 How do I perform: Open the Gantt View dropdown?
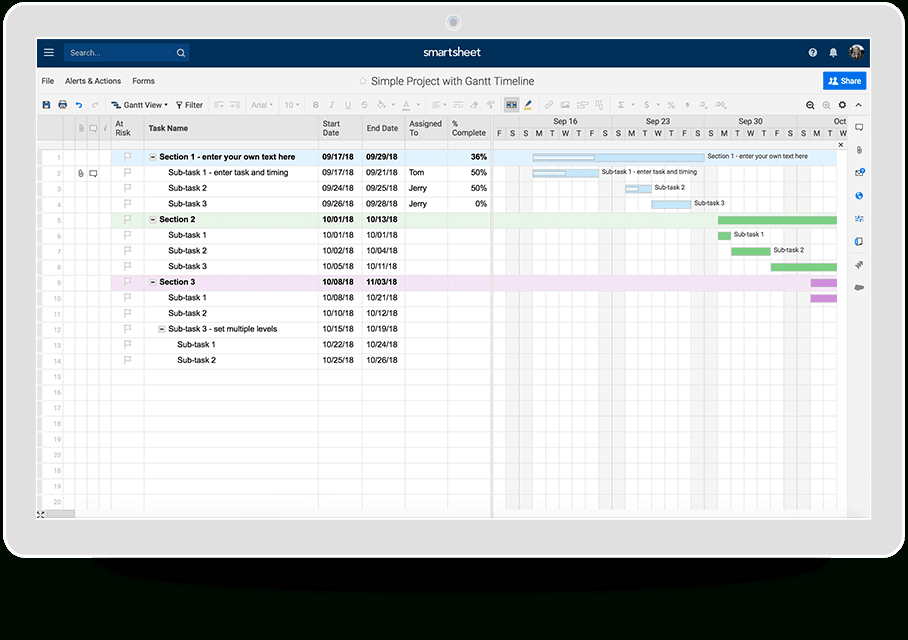pos(140,105)
